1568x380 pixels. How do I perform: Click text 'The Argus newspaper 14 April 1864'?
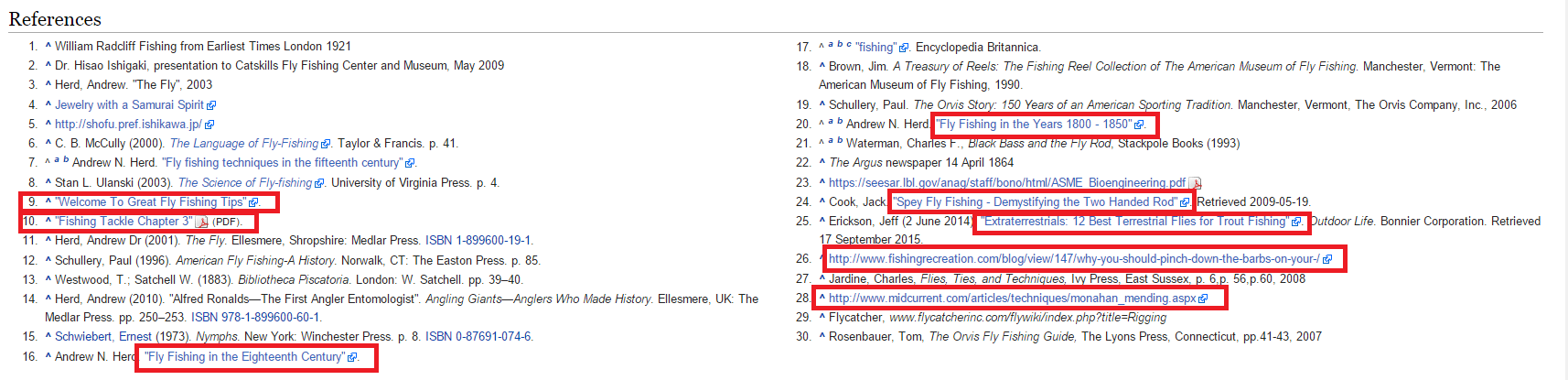pos(921,163)
